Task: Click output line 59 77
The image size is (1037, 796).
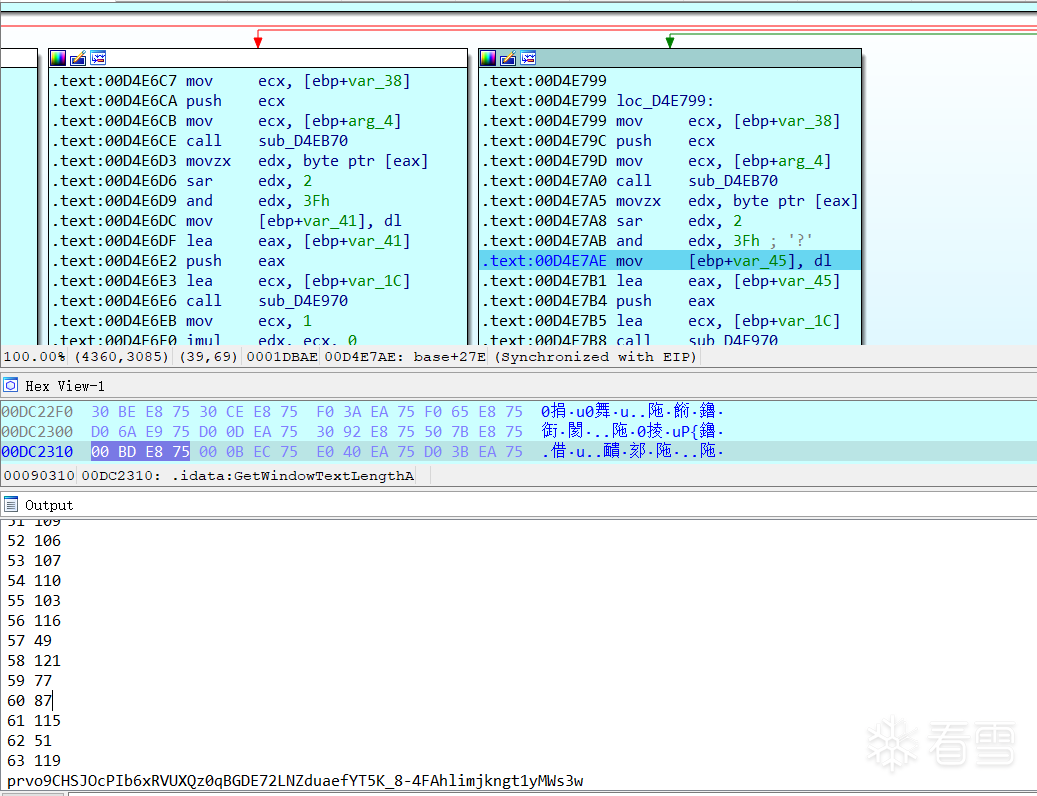Action: pos(29,680)
